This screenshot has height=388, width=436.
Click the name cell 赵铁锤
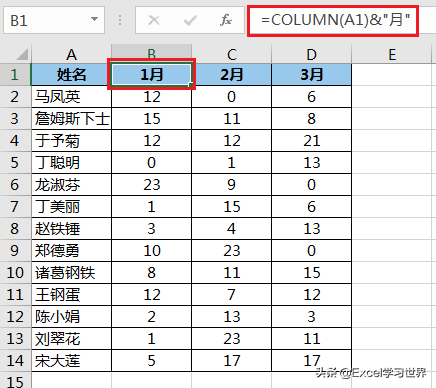(71, 229)
